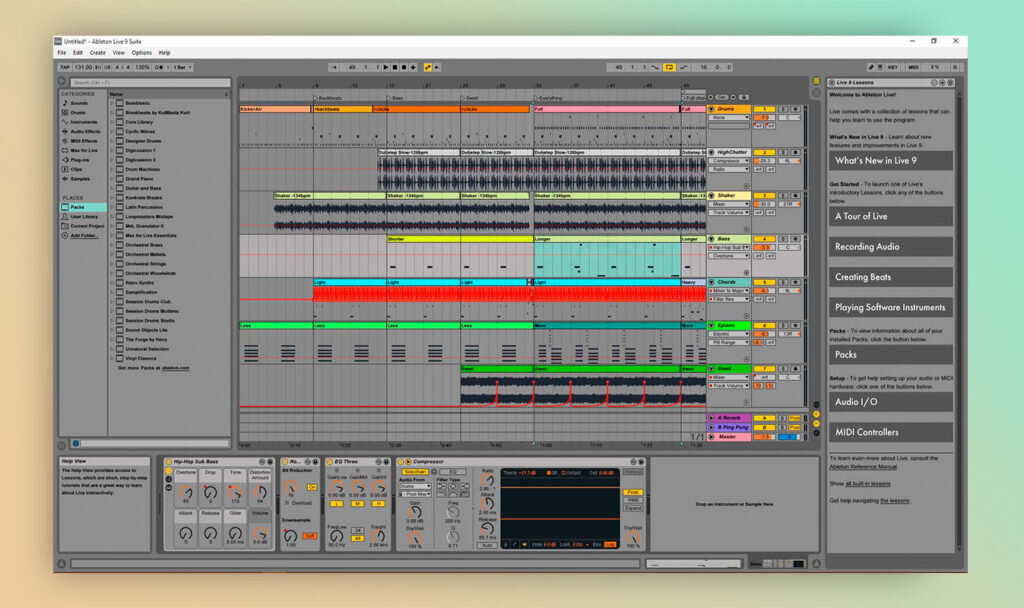Viewport: 1024px width, 608px height.
Task: Open the MIDI Controllers lesson
Action: tap(891, 432)
